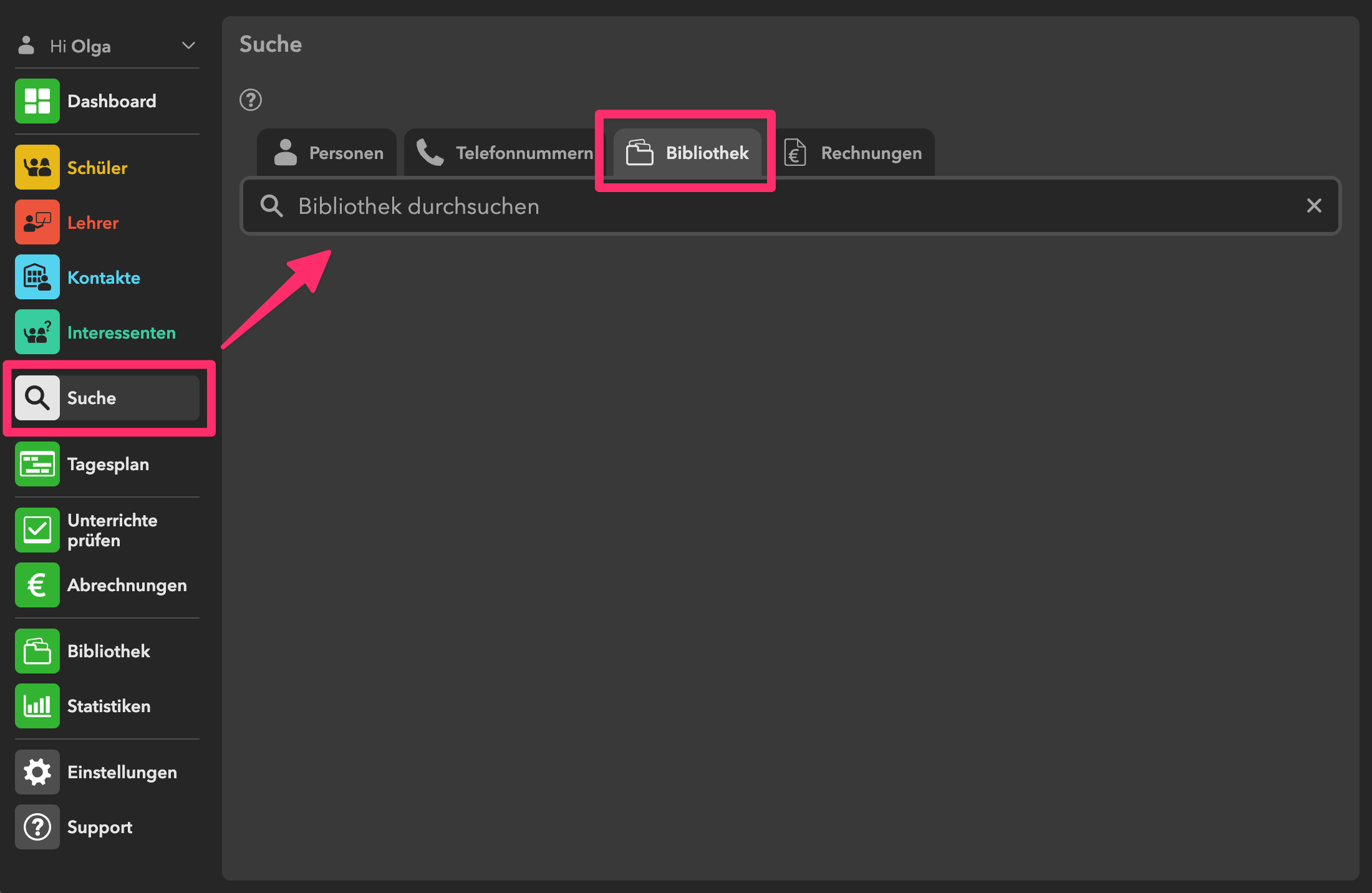Click the Tagesplan schedule icon
This screenshot has height=893, width=1372.
[x=37, y=464]
